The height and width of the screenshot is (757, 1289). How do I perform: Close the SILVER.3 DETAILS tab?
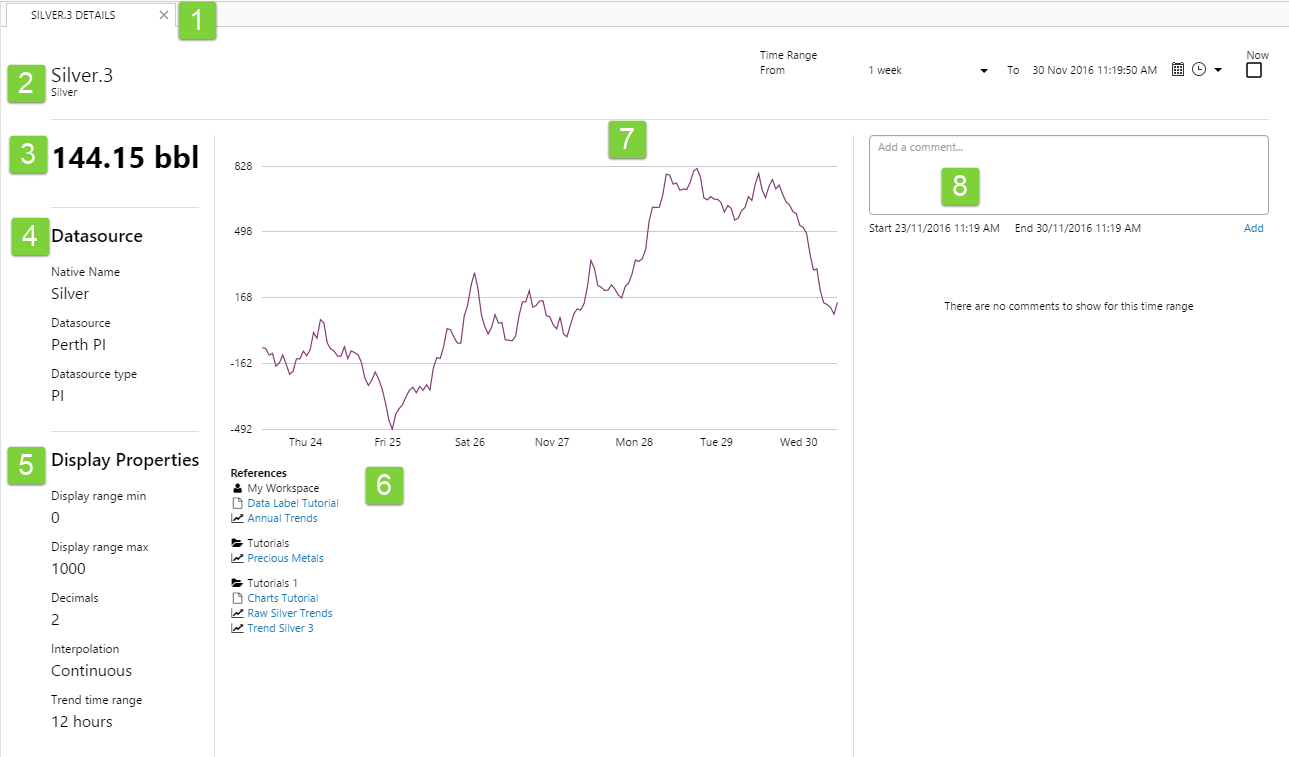point(164,15)
